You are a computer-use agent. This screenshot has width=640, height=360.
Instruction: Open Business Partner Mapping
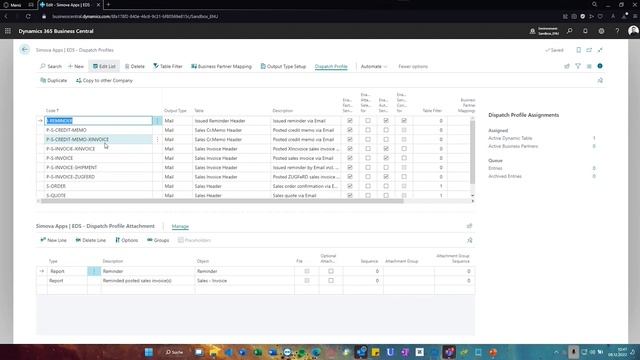pos(221,66)
